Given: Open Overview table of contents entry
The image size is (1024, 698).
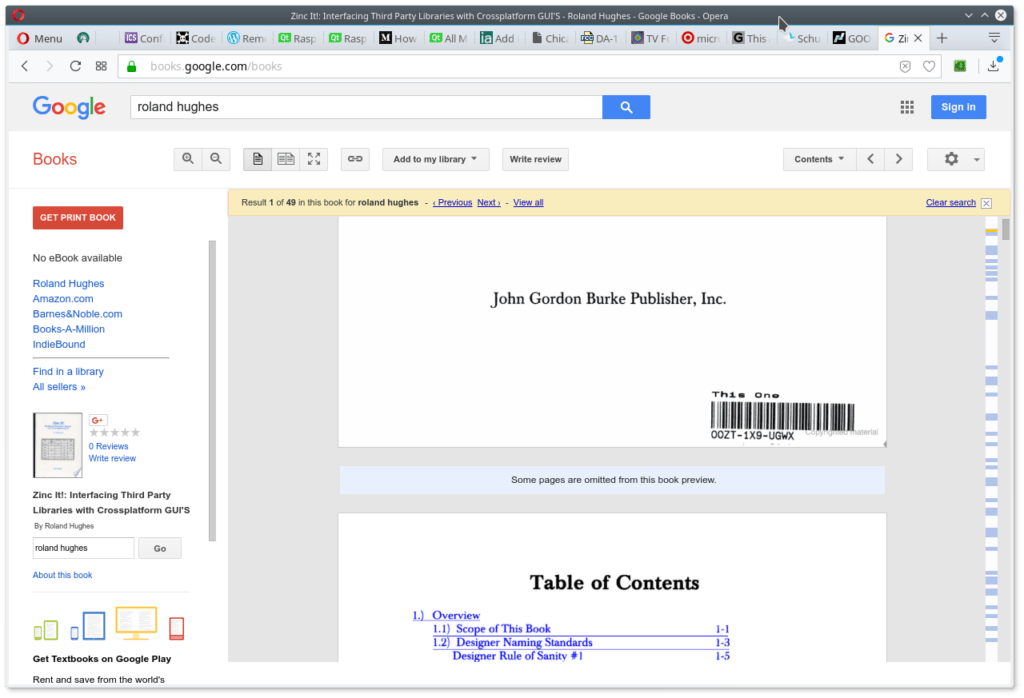Looking at the screenshot, I should pos(446,616).
